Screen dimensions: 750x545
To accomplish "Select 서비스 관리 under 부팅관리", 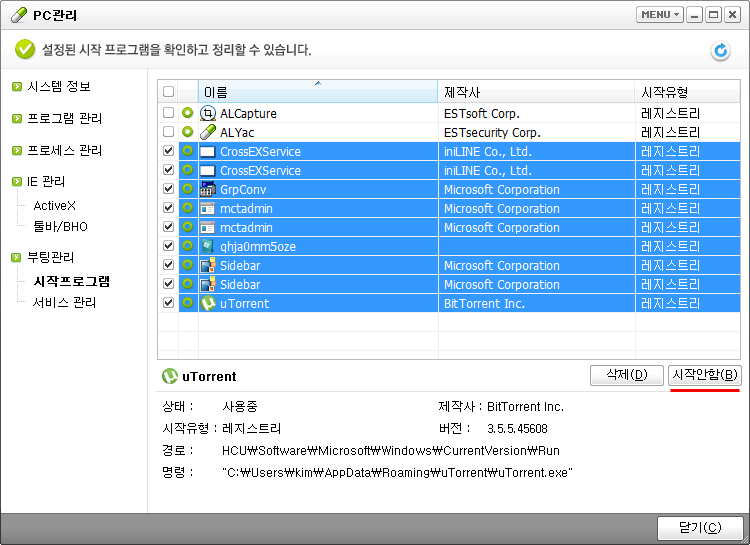I will [x=64, y=302].
